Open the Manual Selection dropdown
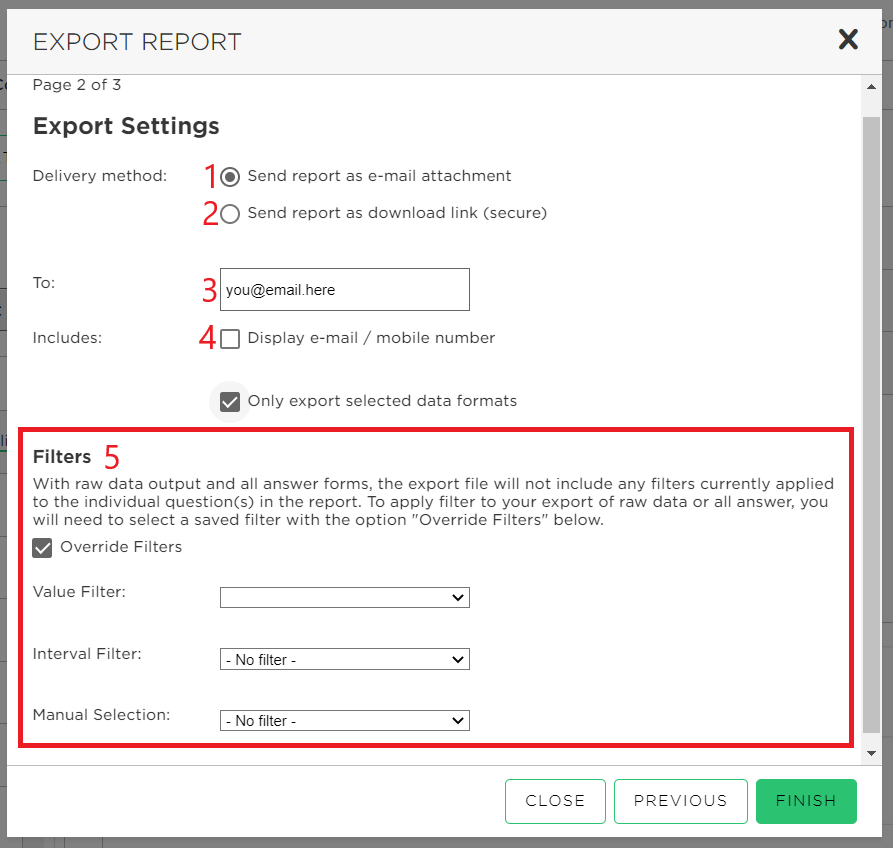Image resolution: width=893 pixels, height=848 pixels. pos(345,720)
